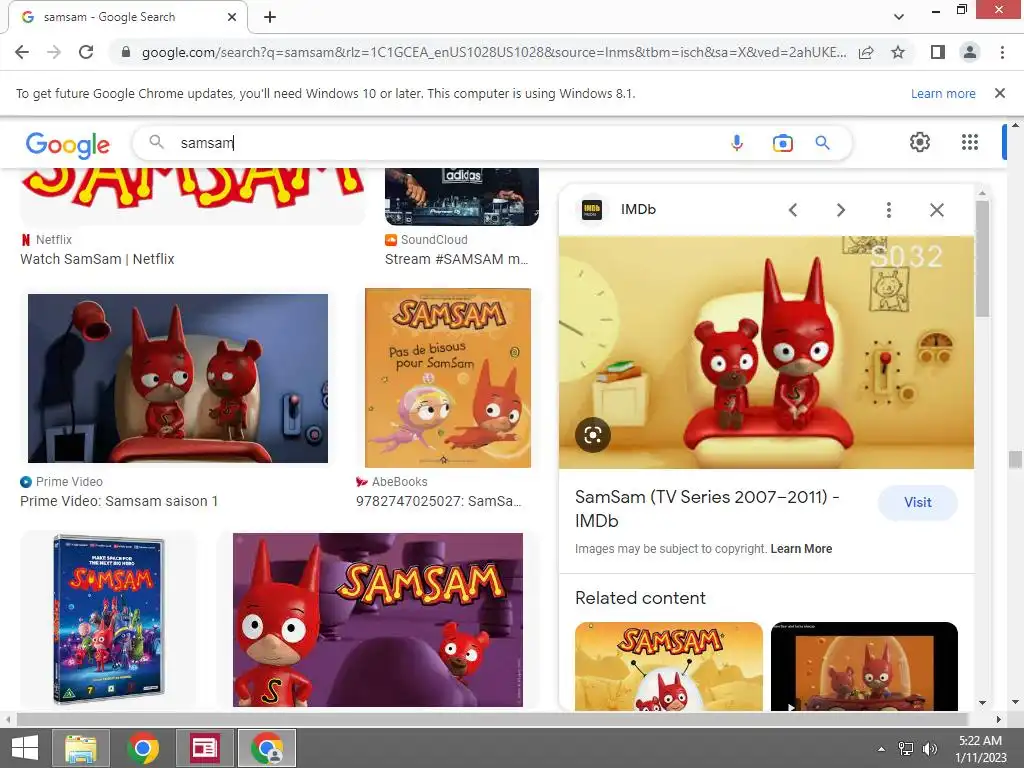This screenshot has width=1024, height=768.
Task: Click the preview panel vertical scrollbar
Action: click(982, 259)
